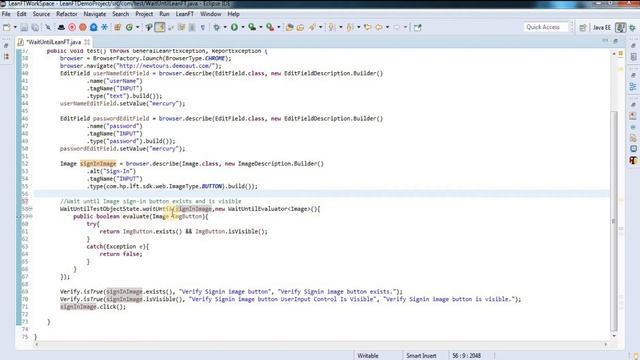Open the Run configurations dropdown arrow
640x360 pixels.
(242, 27)
